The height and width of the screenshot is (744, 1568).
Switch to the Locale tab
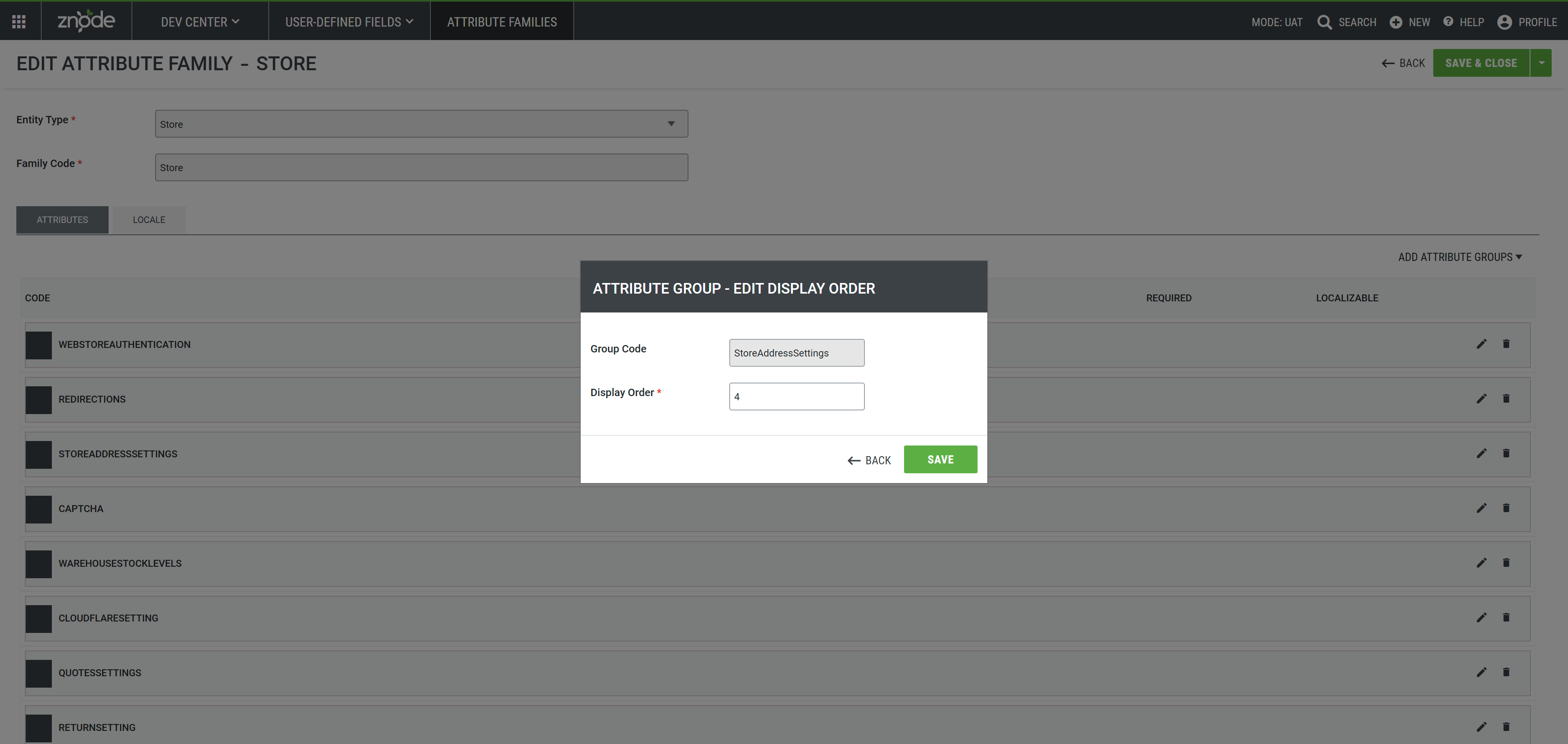coord(149,220)
